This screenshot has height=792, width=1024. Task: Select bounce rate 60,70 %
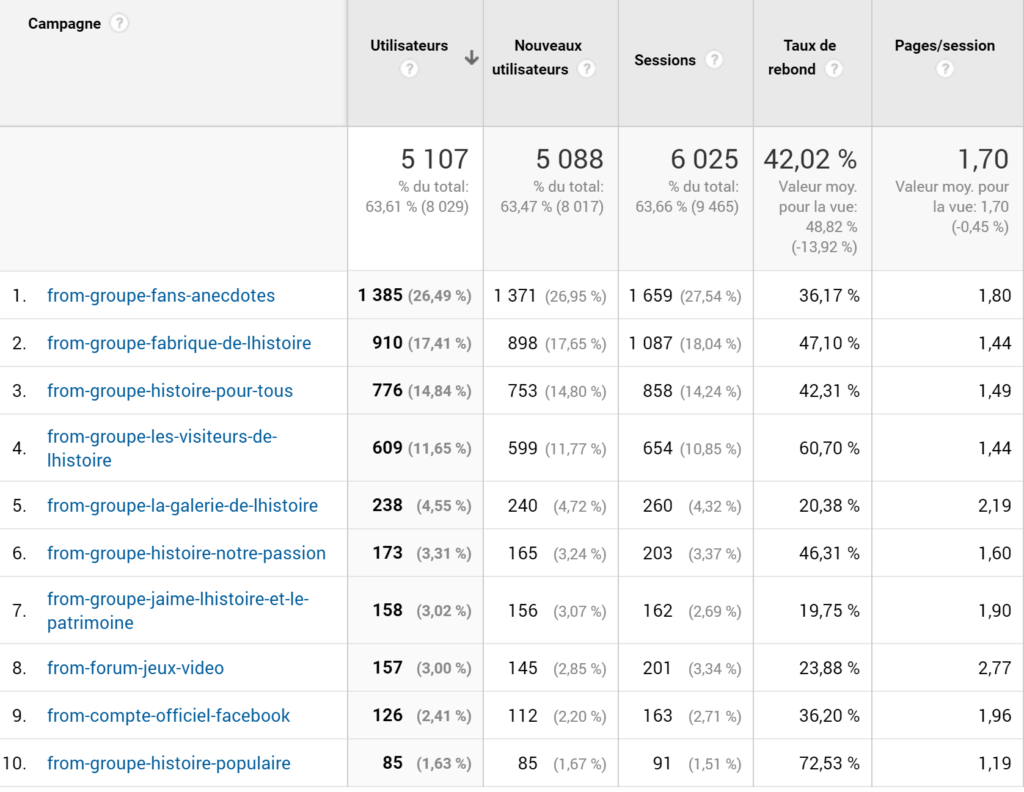tap(829, 449)
